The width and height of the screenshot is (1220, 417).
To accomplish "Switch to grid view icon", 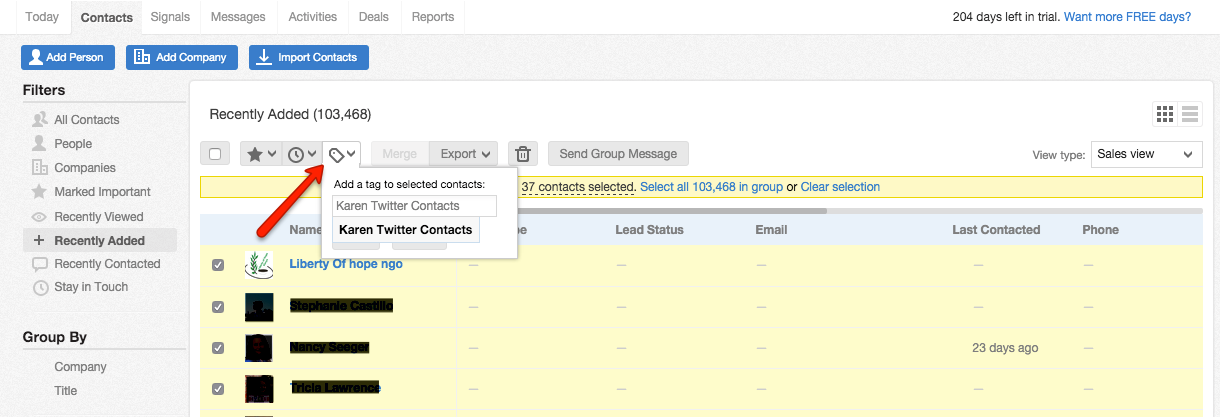I will [1164, 114].
